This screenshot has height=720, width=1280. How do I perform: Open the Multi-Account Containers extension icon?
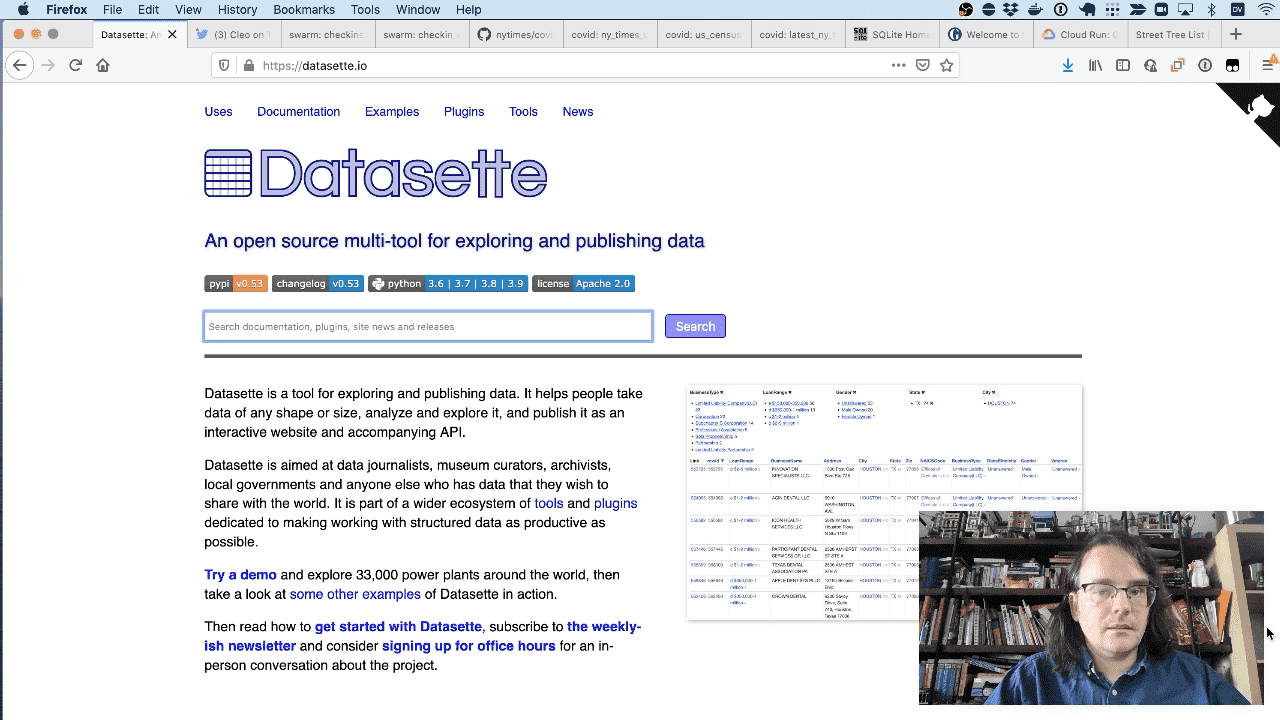pyautogui.click(x=1178, y=64)
